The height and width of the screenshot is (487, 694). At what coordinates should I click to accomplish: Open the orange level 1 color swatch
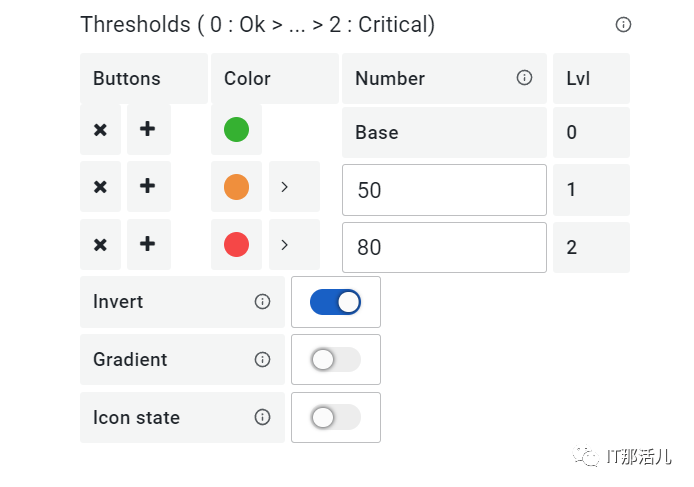tap(236, 187)
